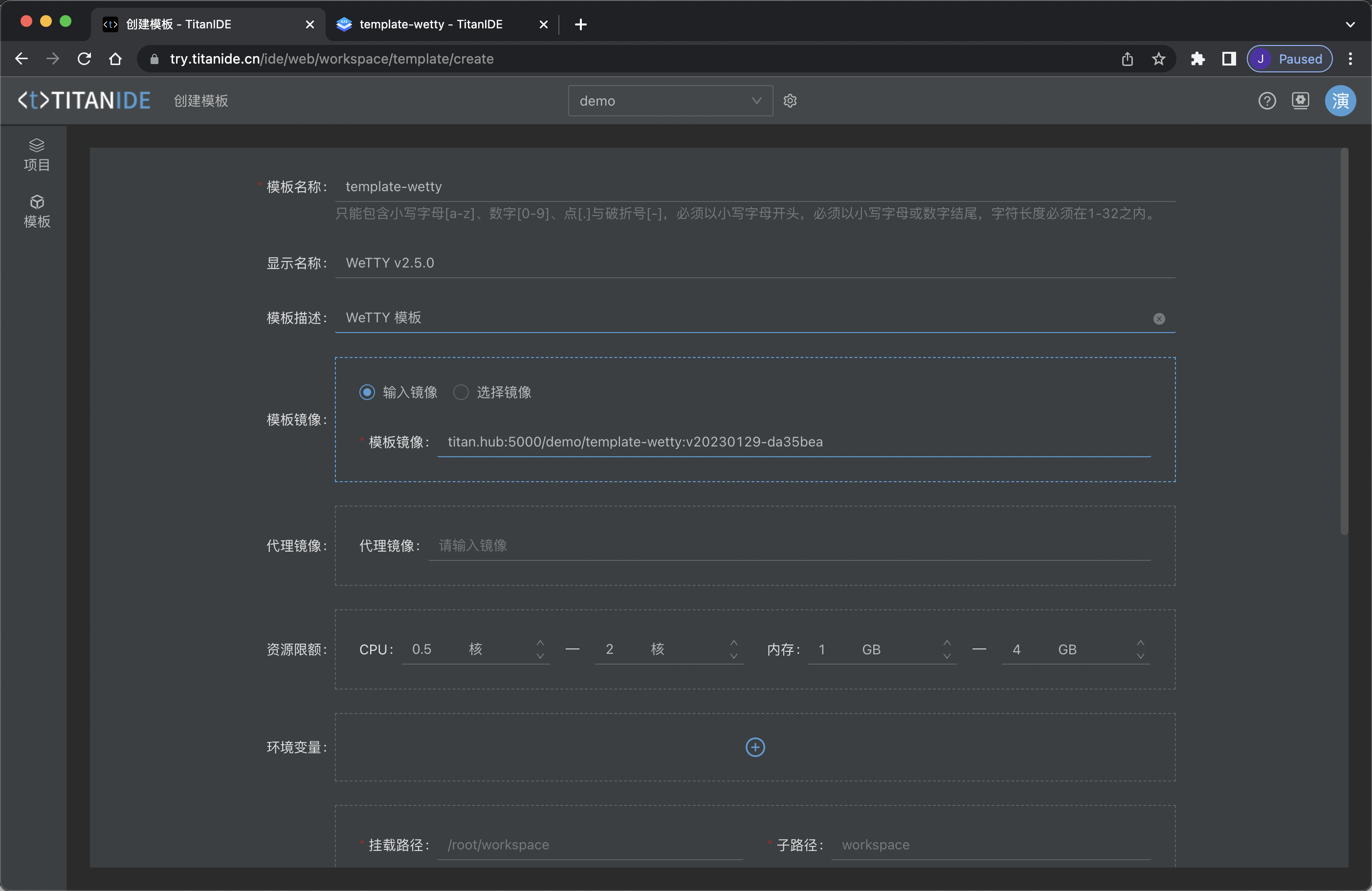Screen dimensions: 1372x891
Task: Open the help question mark icon
Action: pos(1266,101)
